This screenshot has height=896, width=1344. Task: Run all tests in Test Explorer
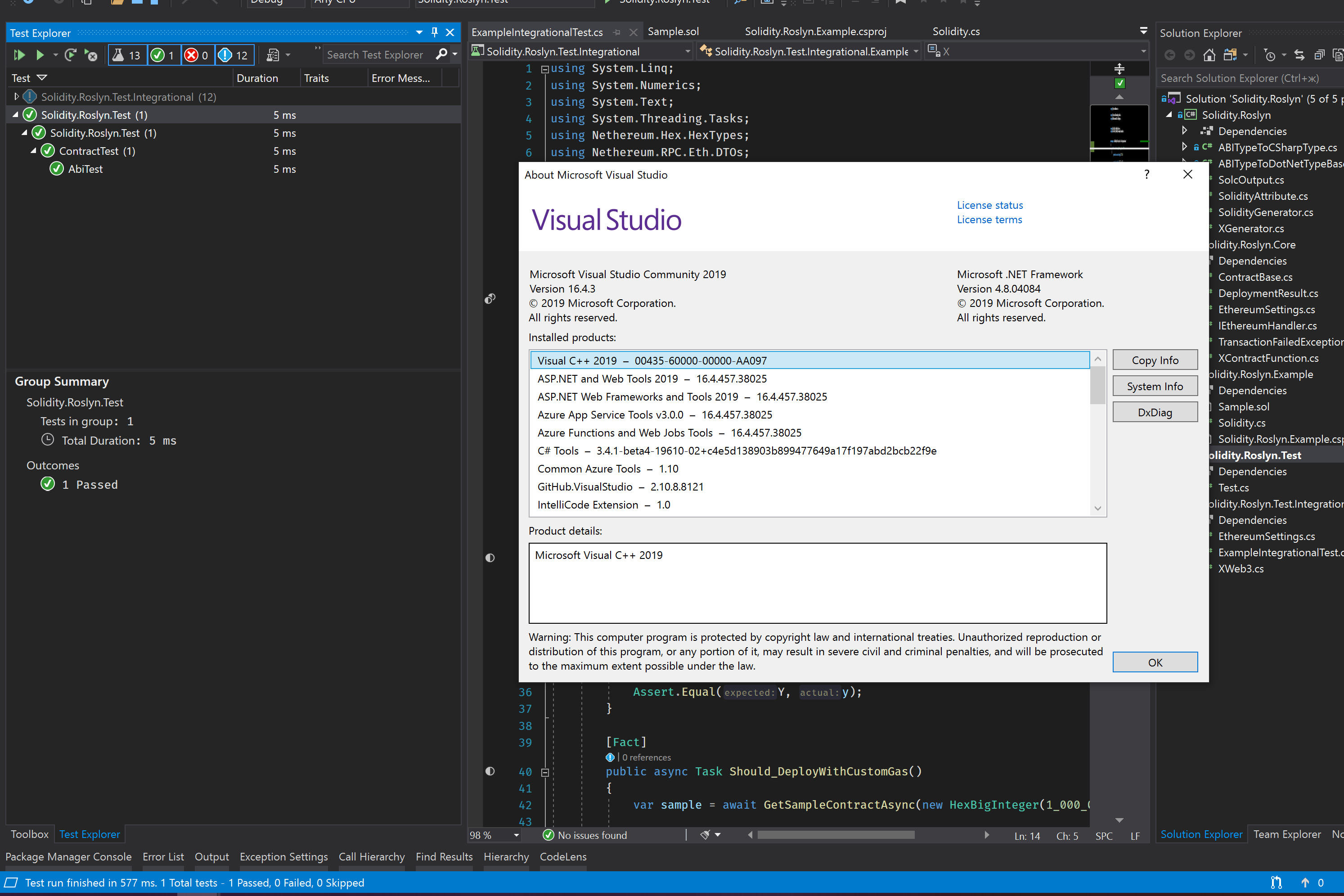point(19,55)
